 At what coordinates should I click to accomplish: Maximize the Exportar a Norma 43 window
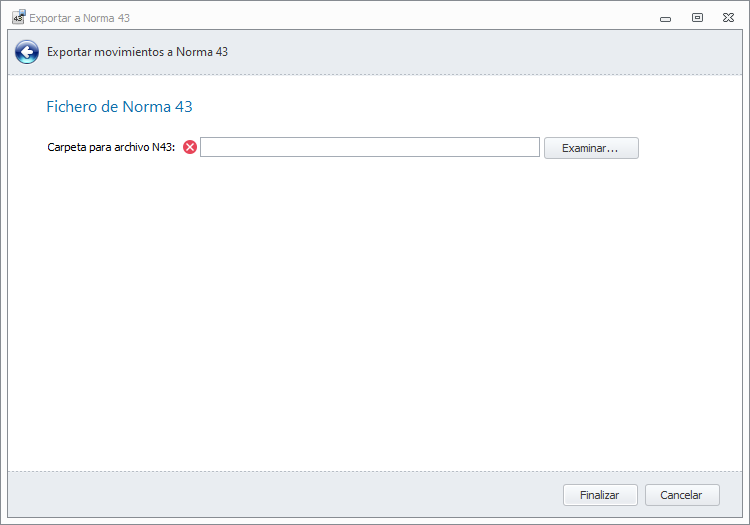(x=697, y=18)
